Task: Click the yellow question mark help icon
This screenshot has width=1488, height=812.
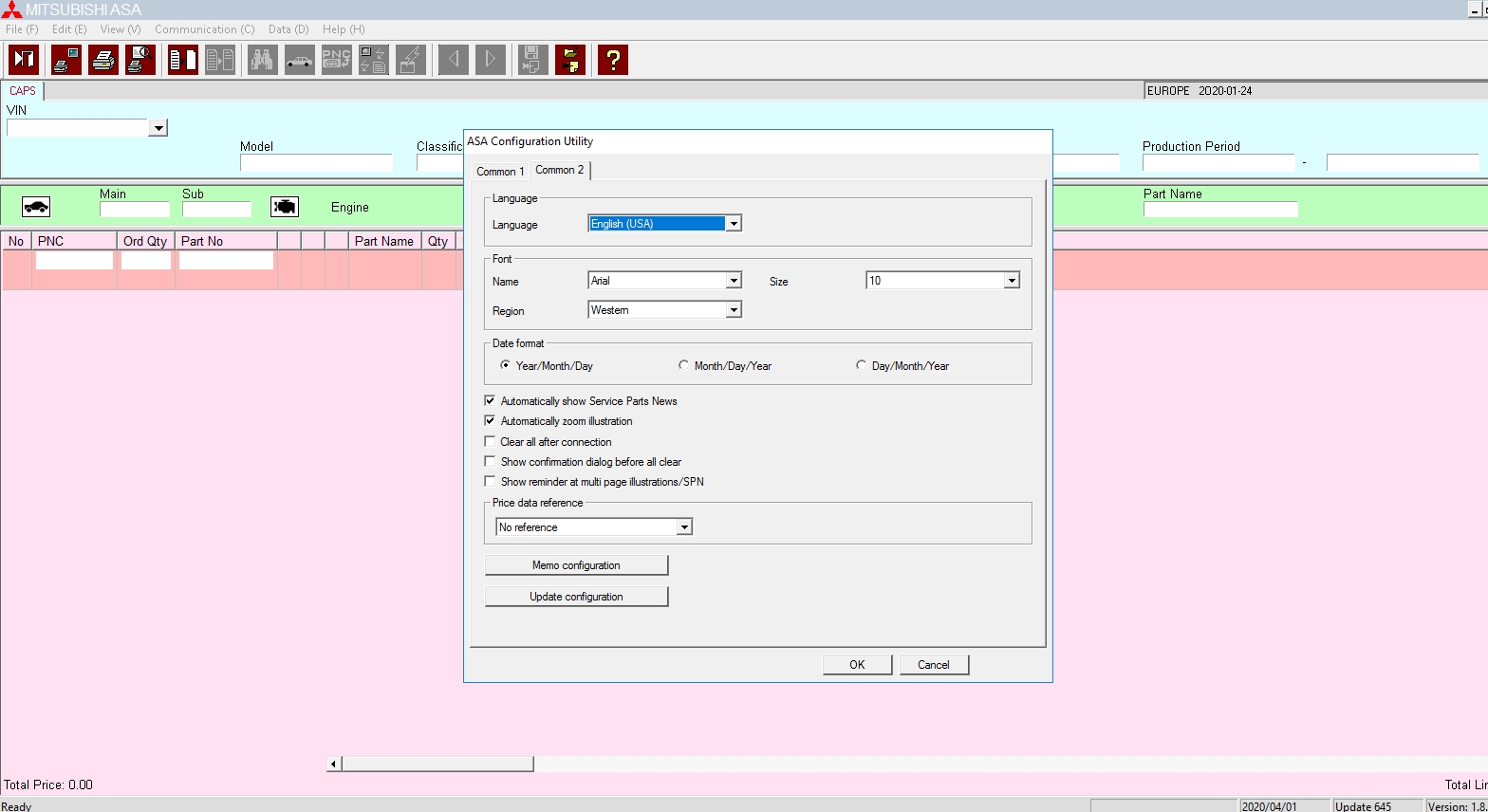Action: pos(613,60)
